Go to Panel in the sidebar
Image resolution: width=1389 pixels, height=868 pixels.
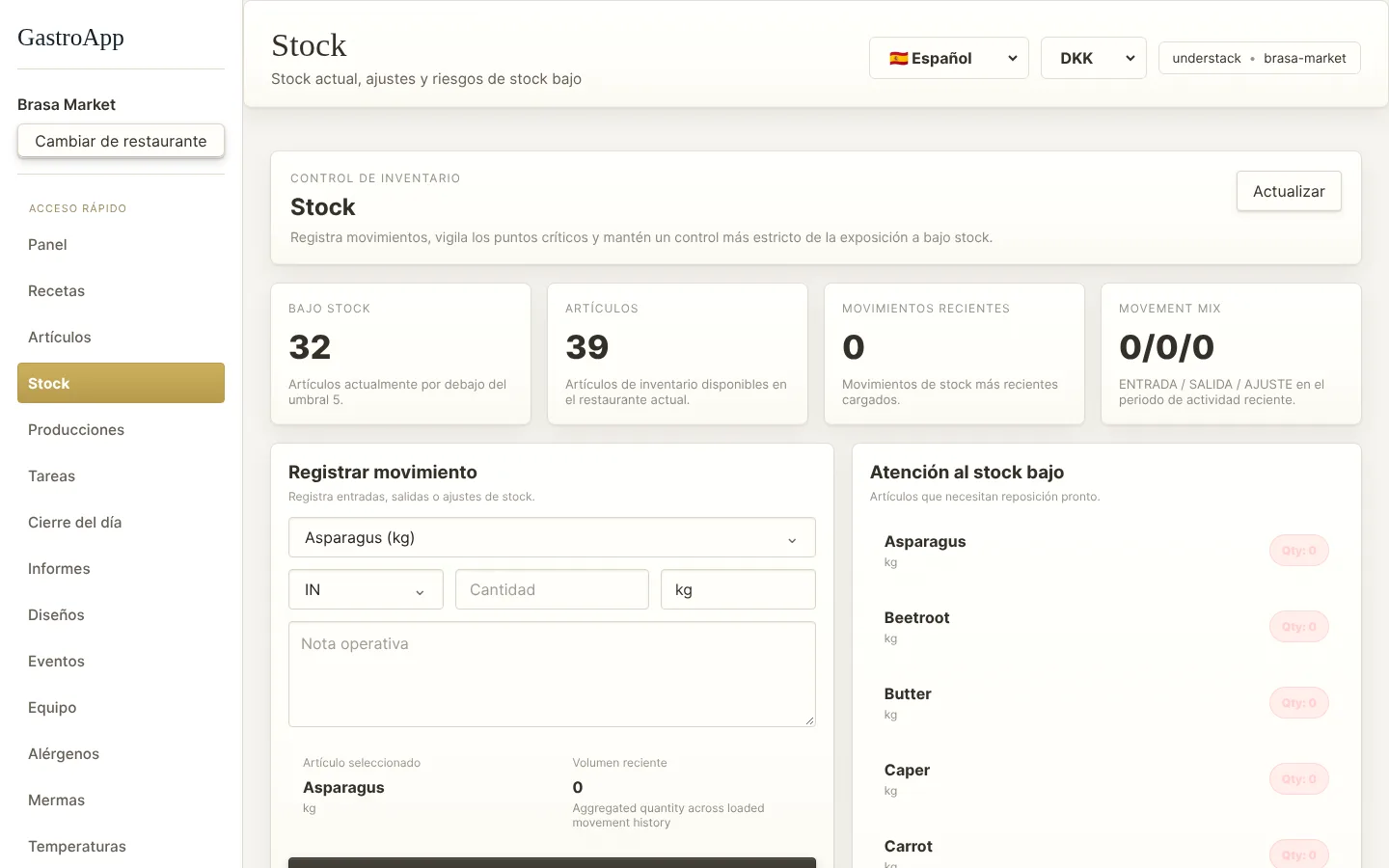[121, 245]
